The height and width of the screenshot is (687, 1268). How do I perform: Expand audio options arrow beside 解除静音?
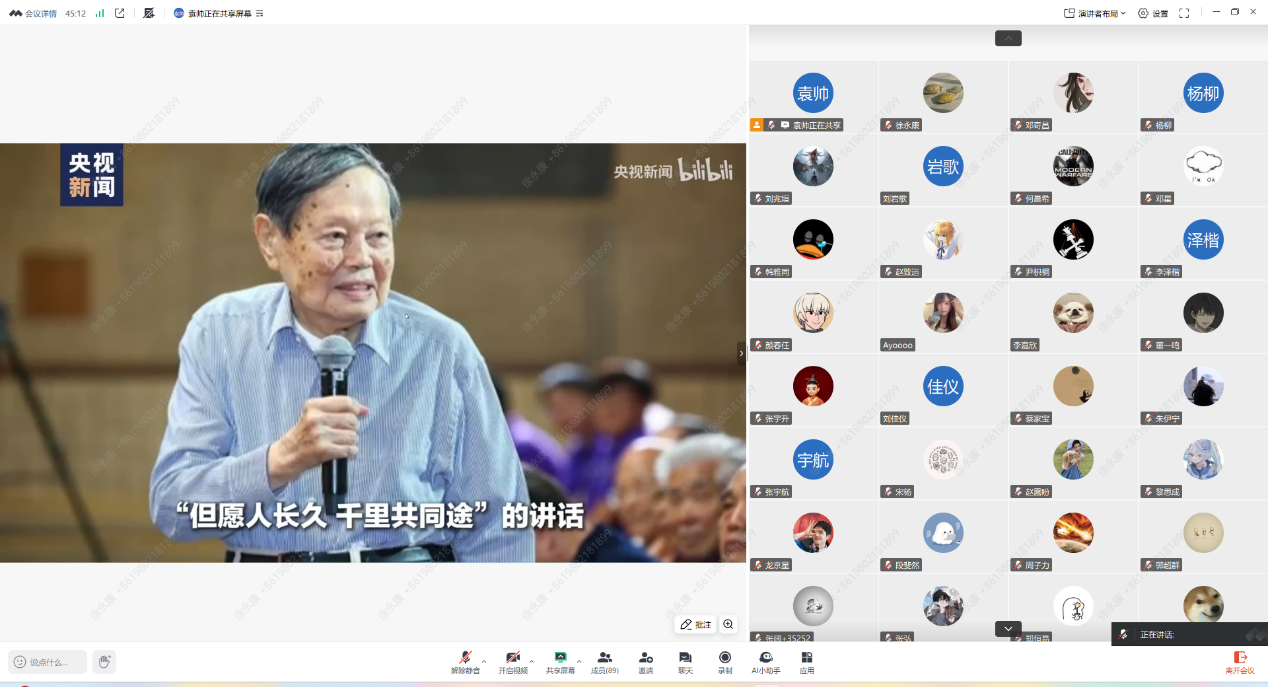click(484, 661)
